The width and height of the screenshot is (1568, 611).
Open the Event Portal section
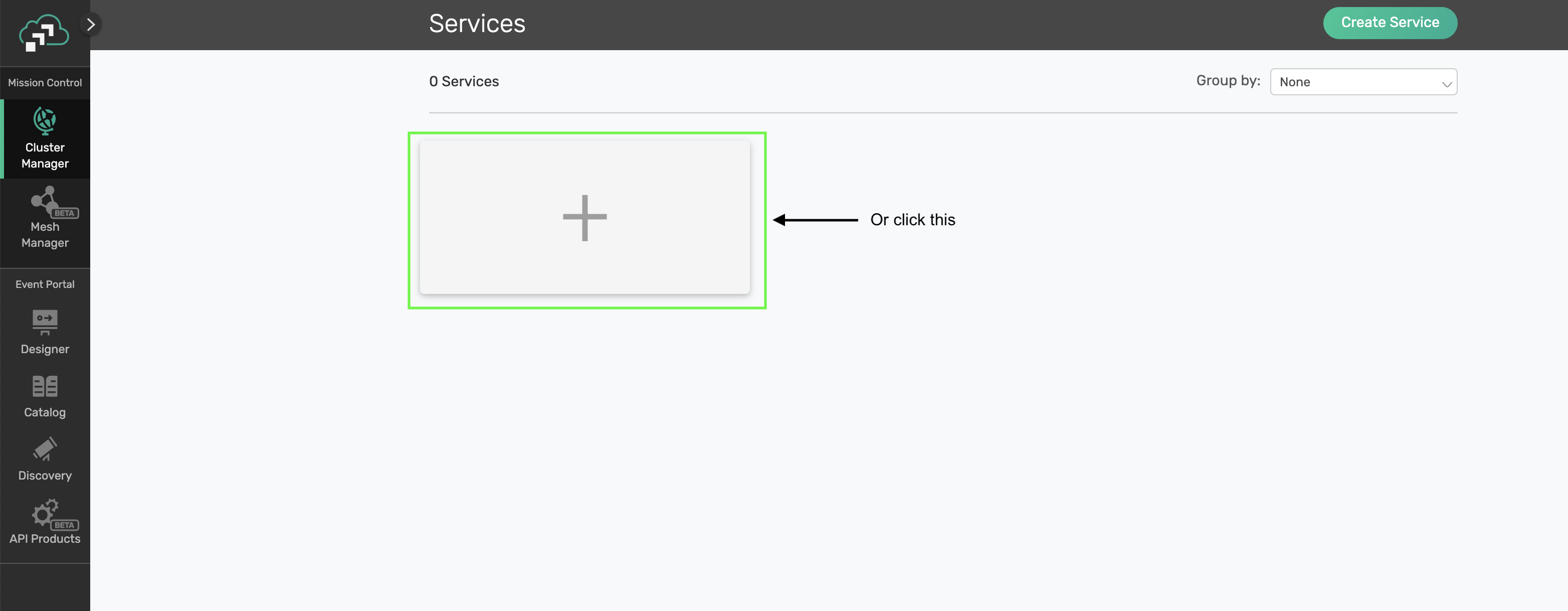[45, 283]
